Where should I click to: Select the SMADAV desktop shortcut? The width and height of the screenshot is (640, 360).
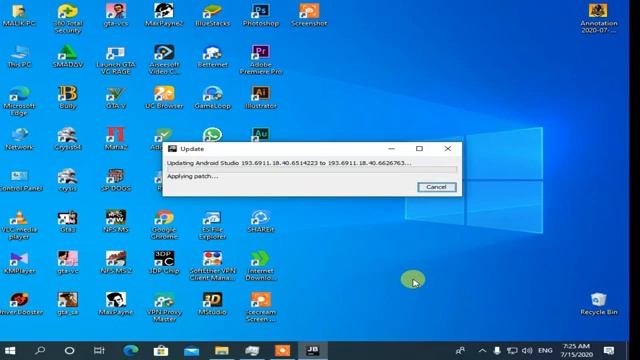pos(68,57)
